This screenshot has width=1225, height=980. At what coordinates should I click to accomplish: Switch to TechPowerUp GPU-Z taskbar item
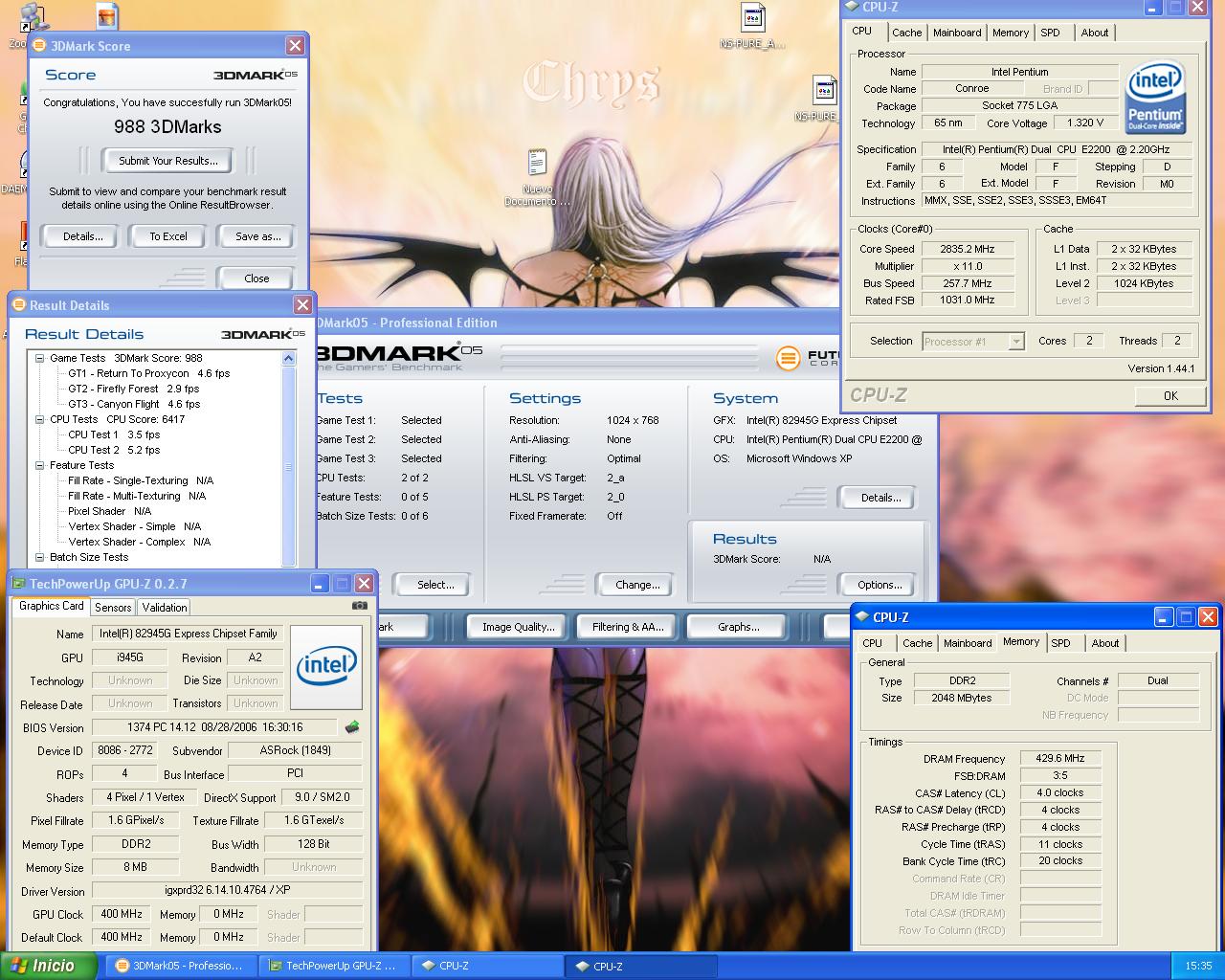click(334, 966)
